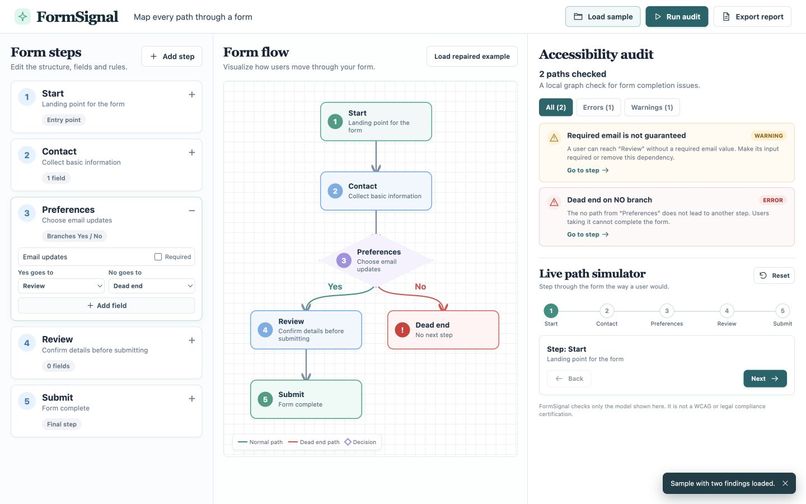Screen dimensions: 806x504
Task: Filter audit by Warnings (1)
Action: [652, 107]
